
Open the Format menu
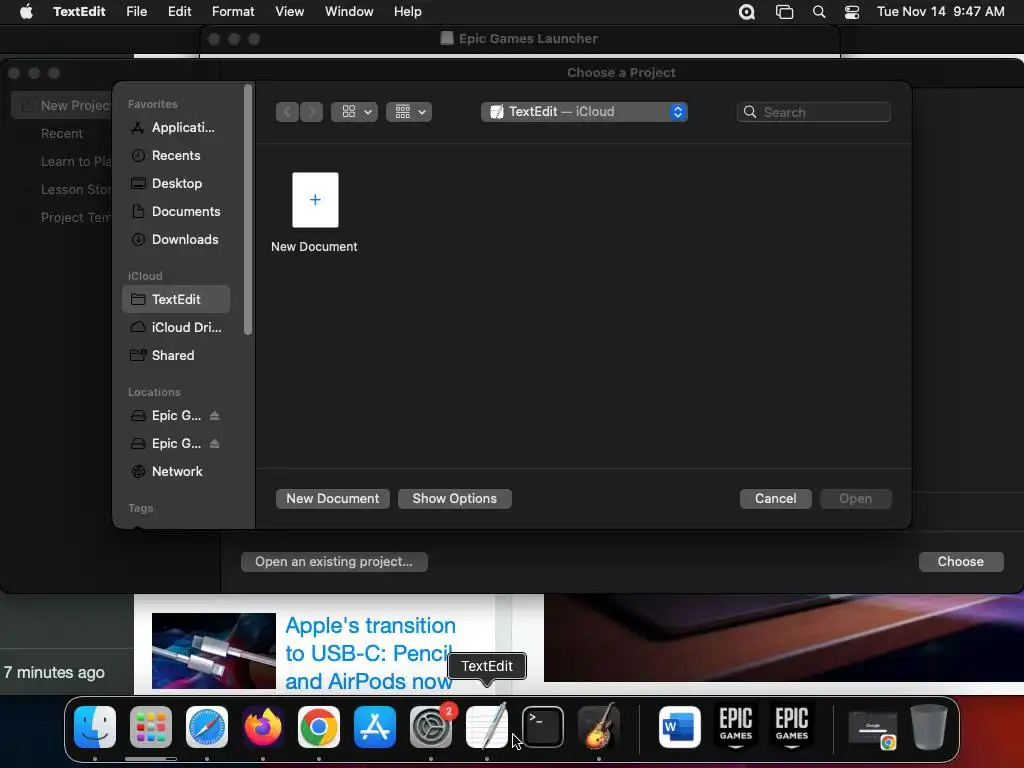pyautogui.click(x=233, y=12)
